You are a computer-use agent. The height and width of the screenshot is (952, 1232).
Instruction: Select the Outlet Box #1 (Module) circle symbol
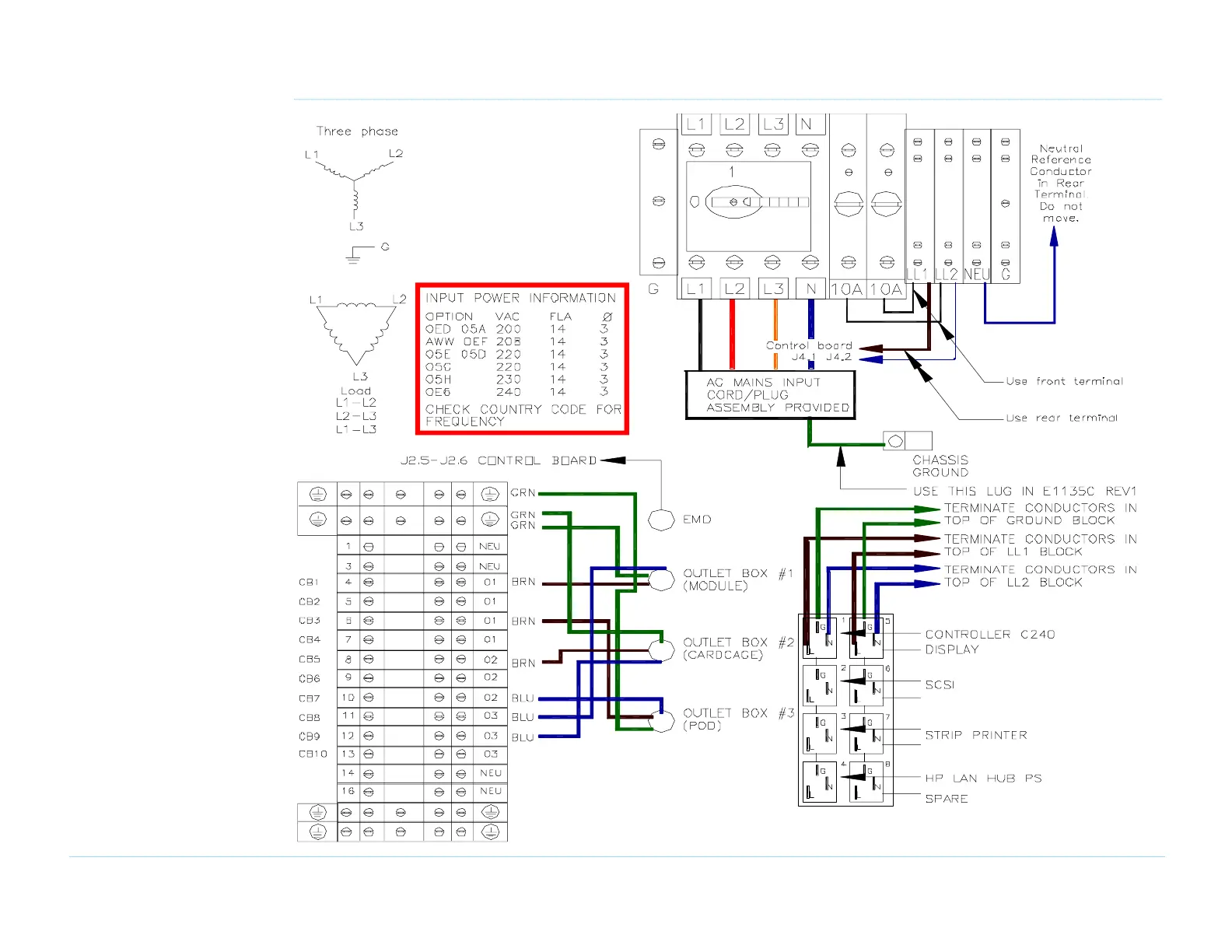pos(661,579)
